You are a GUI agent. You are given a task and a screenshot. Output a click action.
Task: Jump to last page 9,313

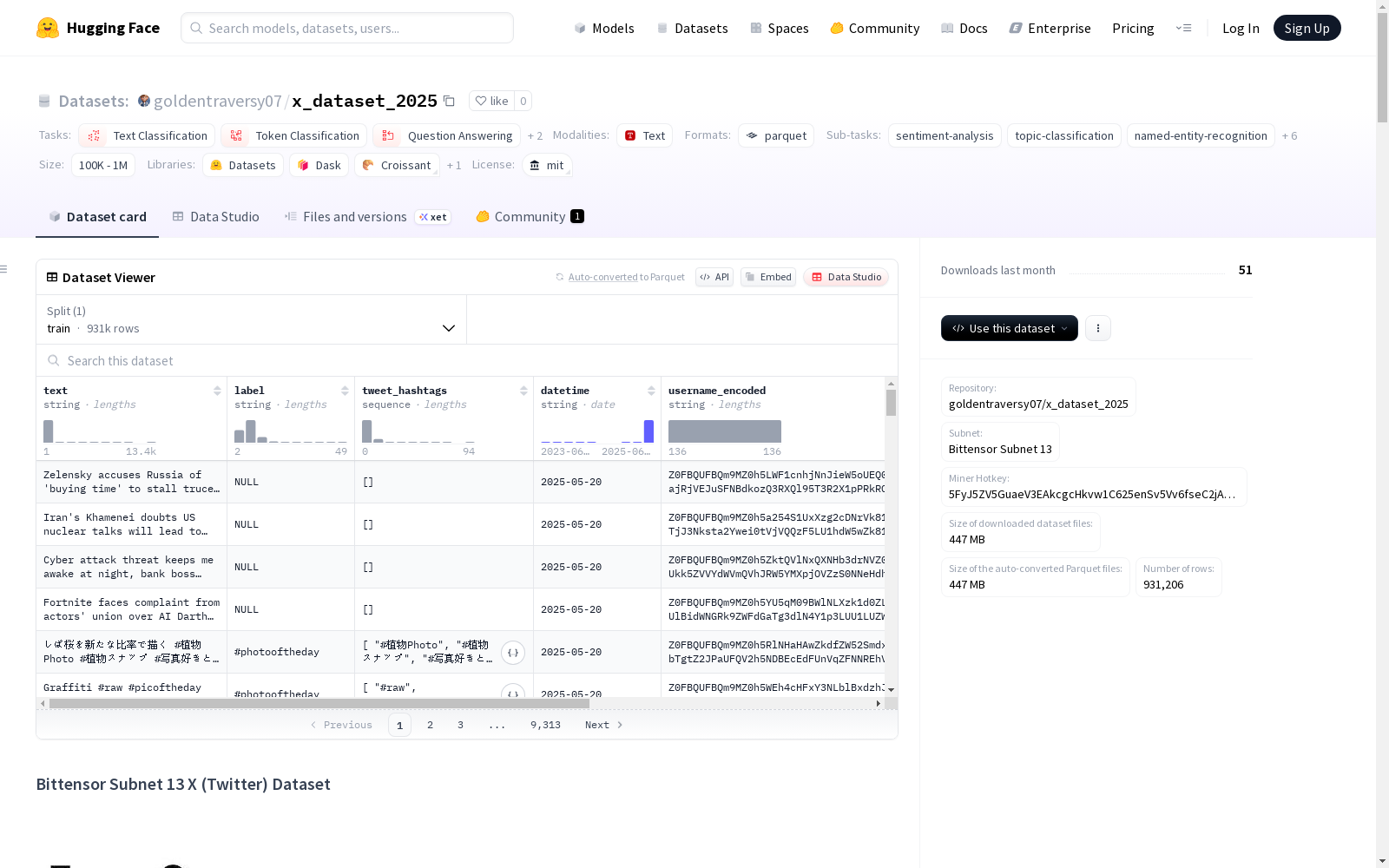pos(545,725)
